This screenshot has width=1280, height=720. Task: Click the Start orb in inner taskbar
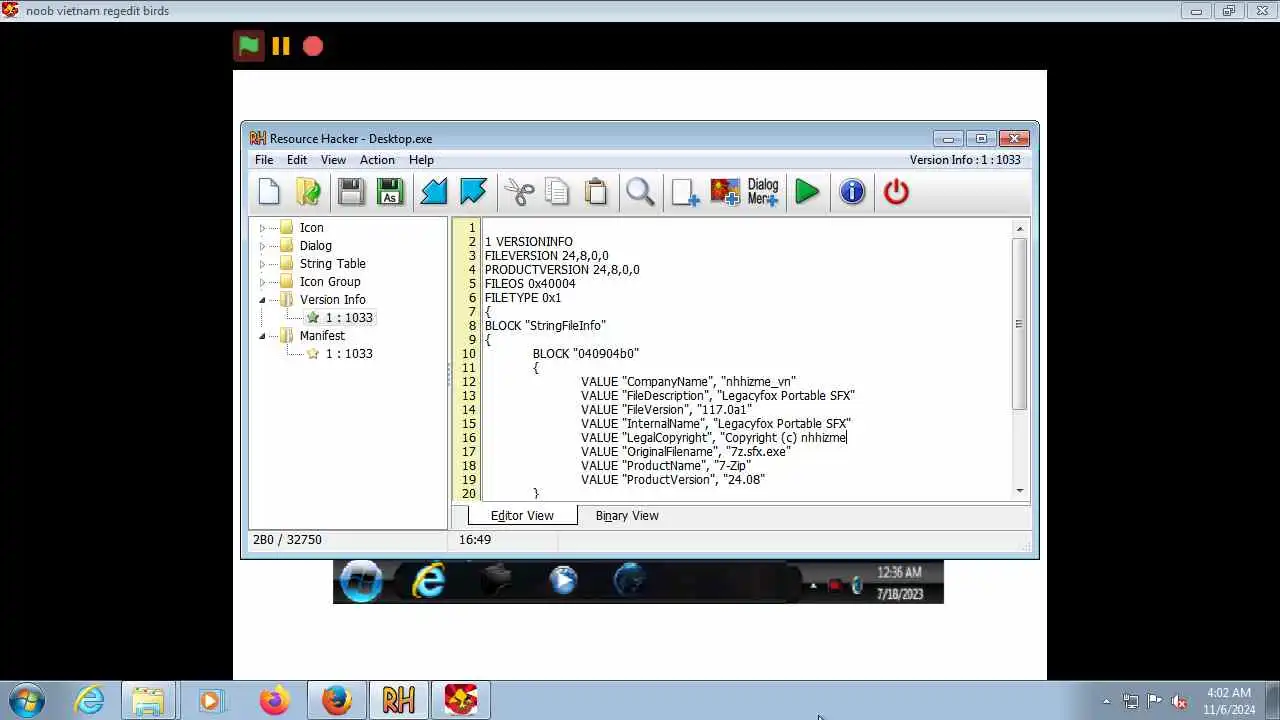tap(361, 581)
